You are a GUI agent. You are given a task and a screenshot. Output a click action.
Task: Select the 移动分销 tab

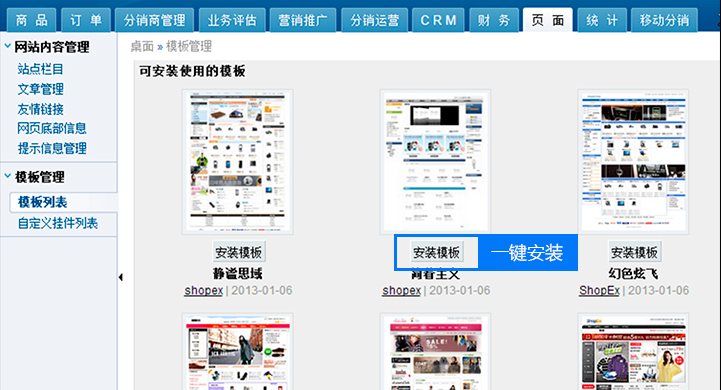coord(664,20)
